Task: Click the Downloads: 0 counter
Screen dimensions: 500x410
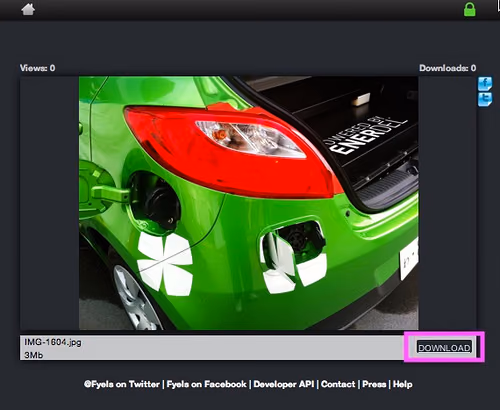Action: click(x=447, y=68)
